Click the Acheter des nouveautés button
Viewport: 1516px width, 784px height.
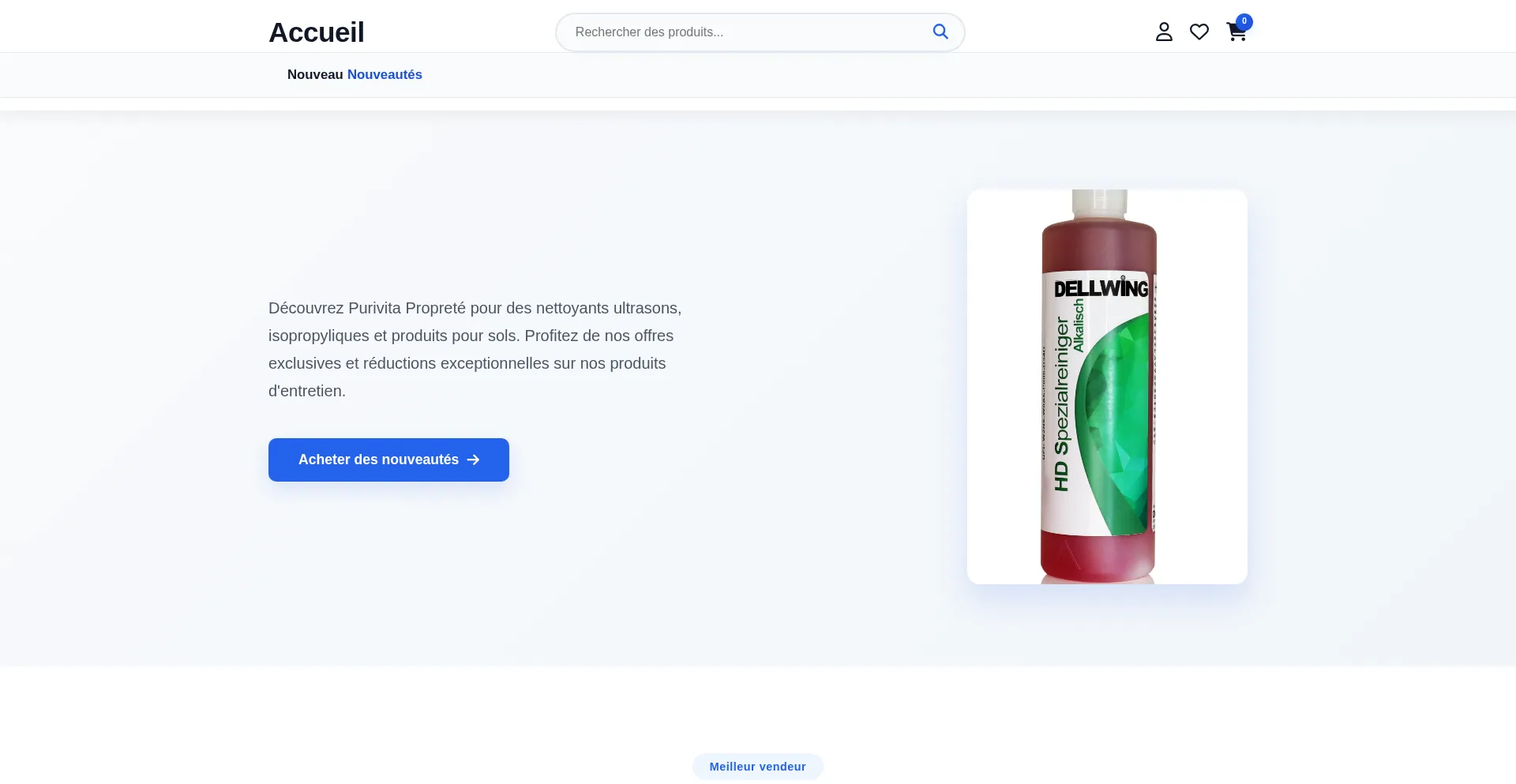tap(388, 460)
